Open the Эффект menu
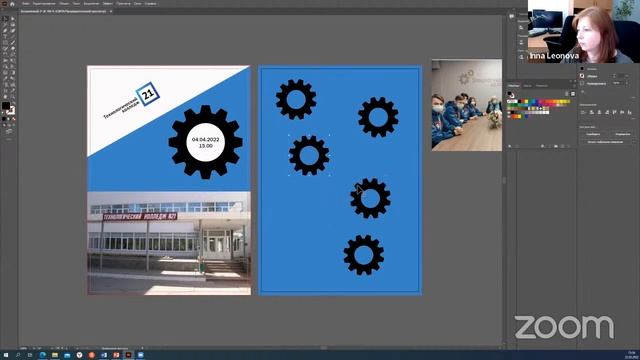The image size is (640, 360). pos(108,3)
